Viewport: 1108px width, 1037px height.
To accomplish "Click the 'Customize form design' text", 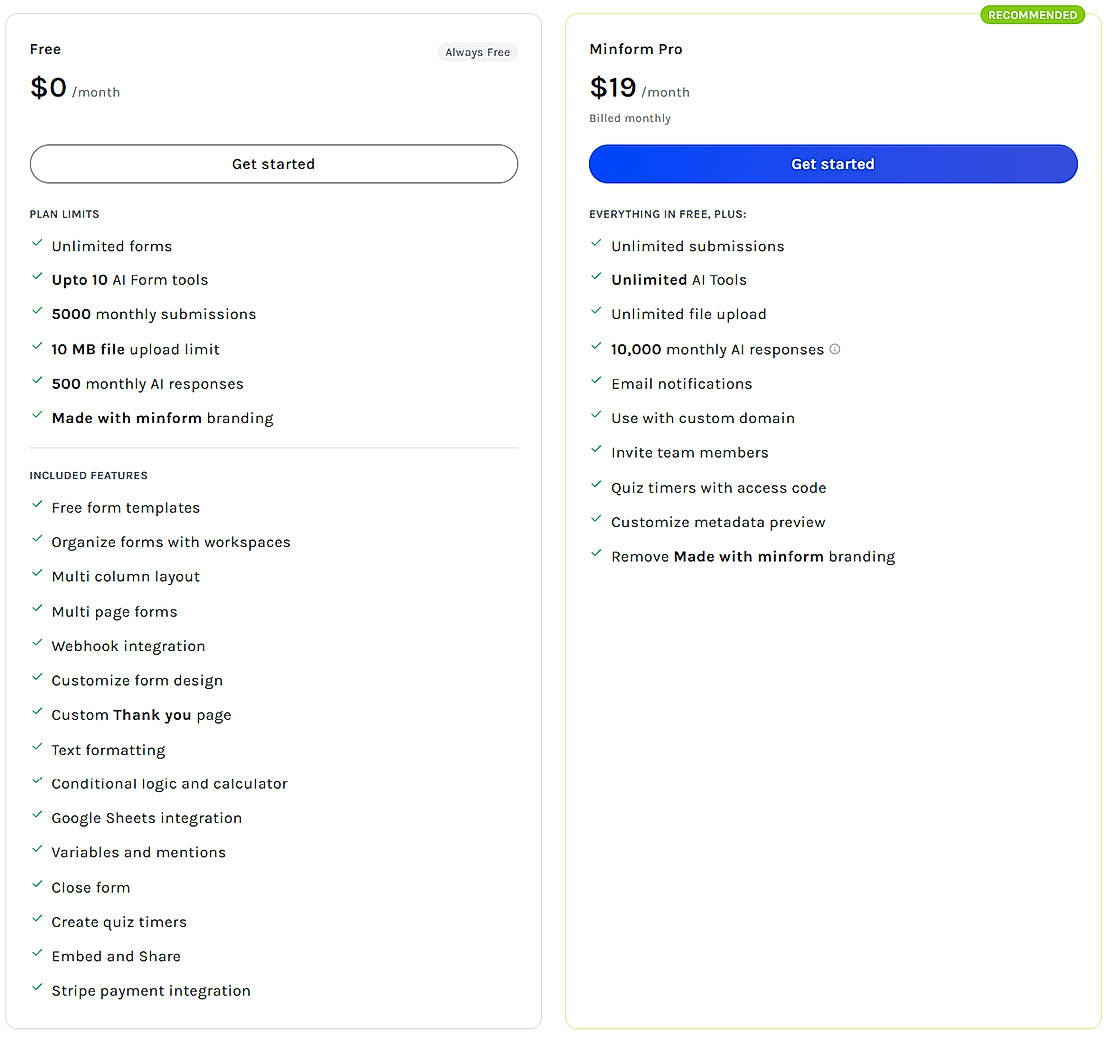I will tap(137, 681).
